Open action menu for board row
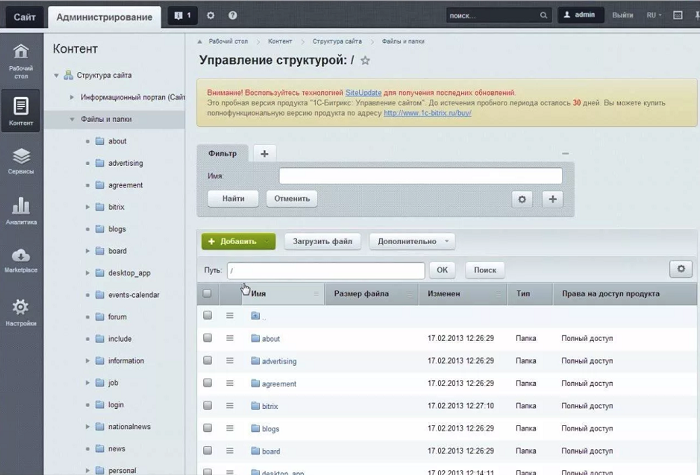 [229, 450]
